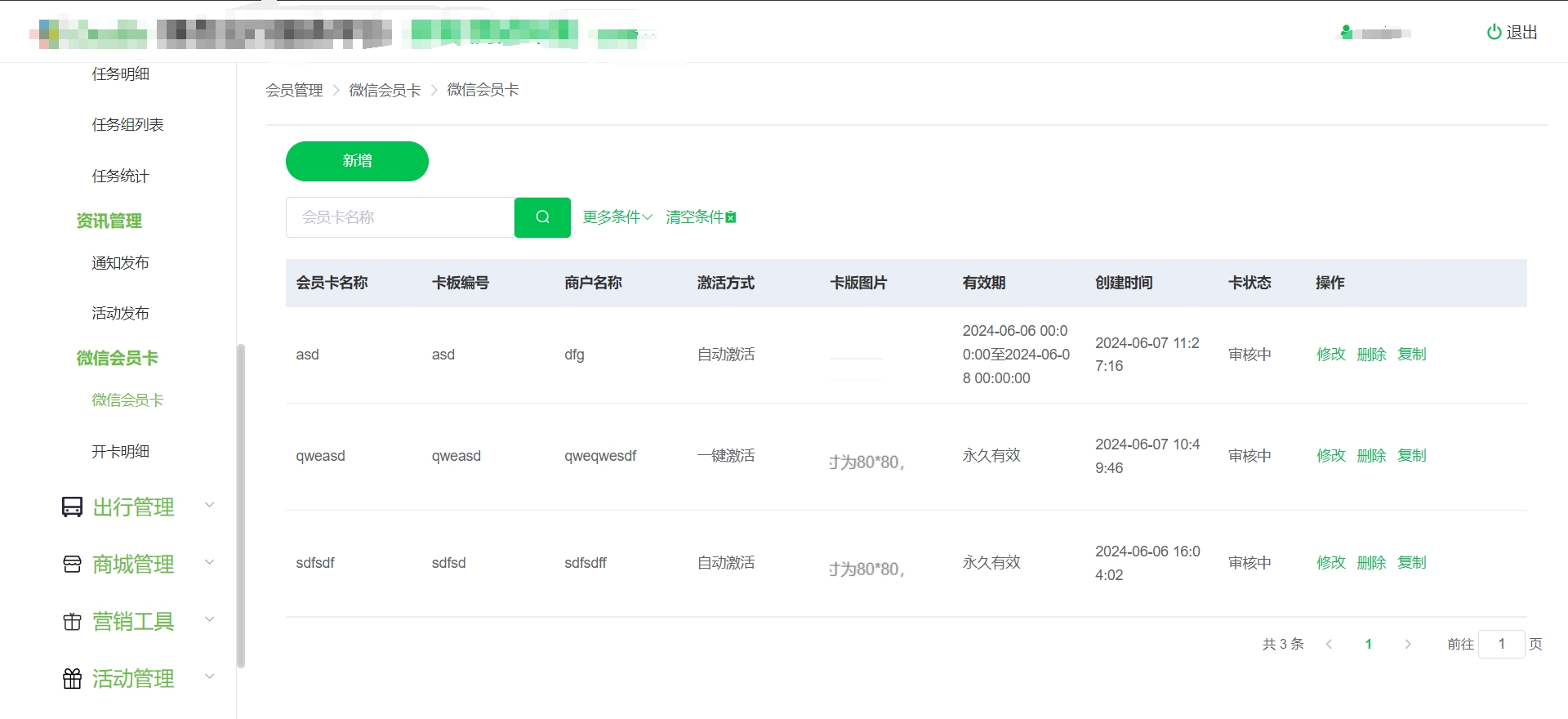Click the shop icon beside 商城管理
Image resolution: width=1568 pixels, height=719 pixels.
[x=72, y=565]
